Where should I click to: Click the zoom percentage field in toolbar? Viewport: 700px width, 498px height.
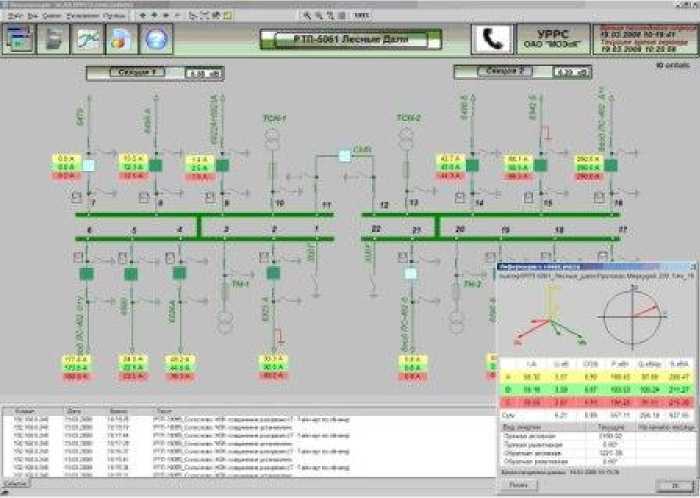(x=362, y=15)
